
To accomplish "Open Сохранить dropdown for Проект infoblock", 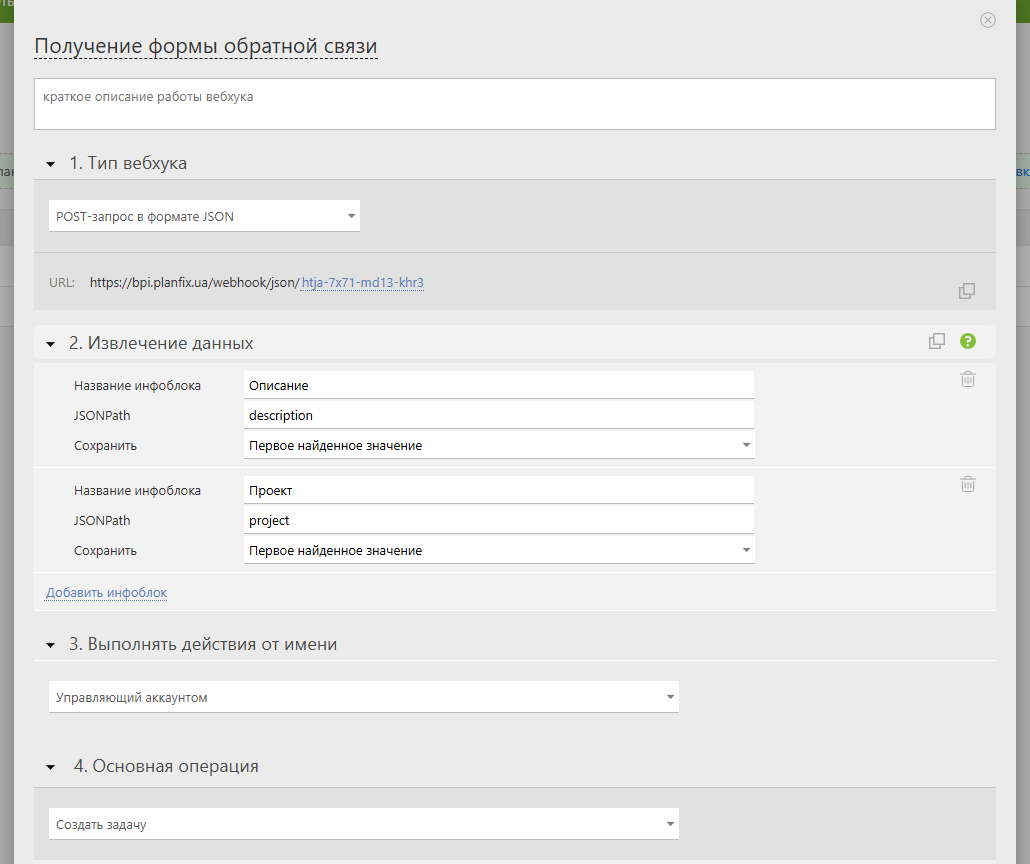I will coord(498,550).
